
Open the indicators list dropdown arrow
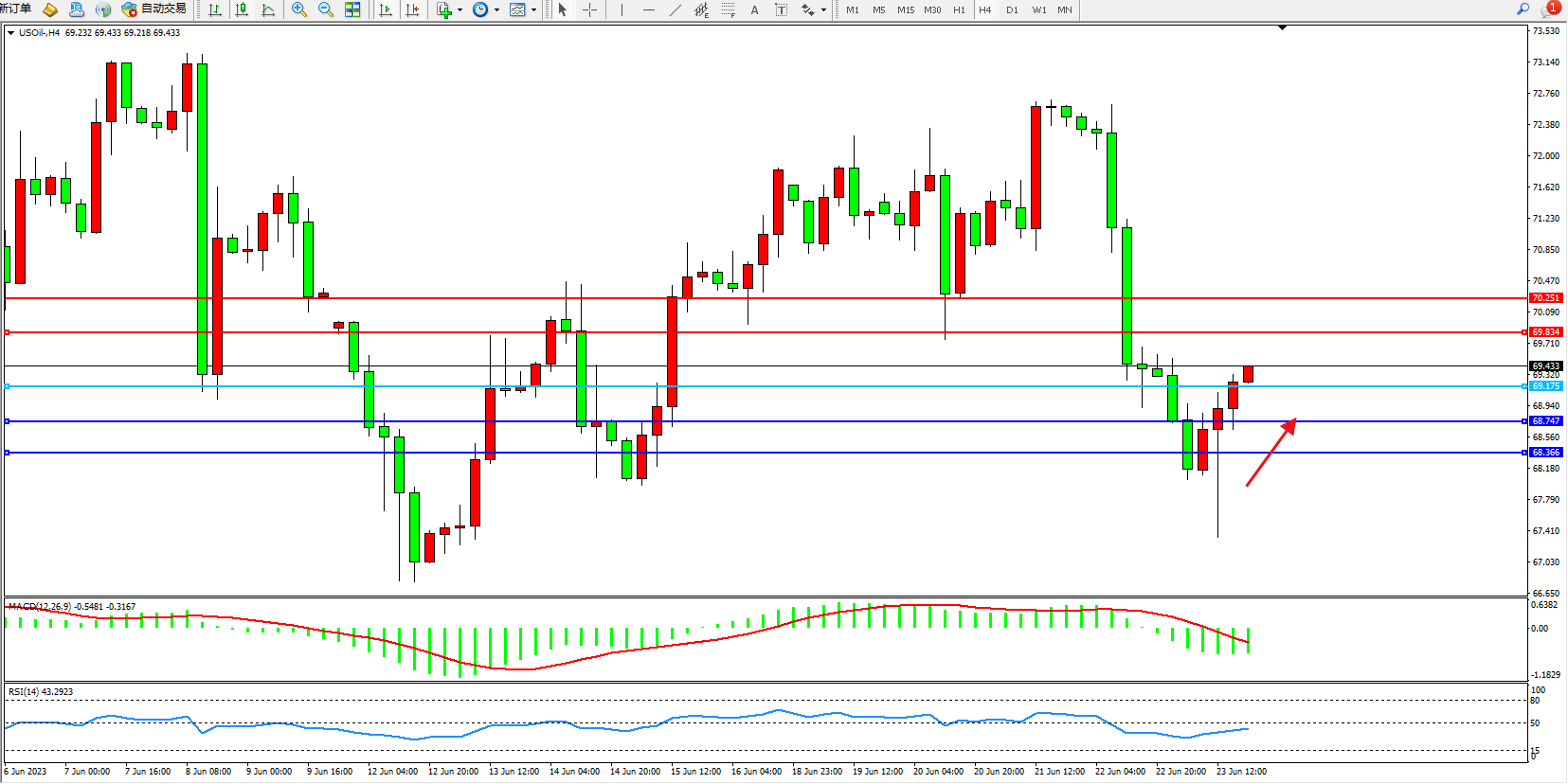460,9
